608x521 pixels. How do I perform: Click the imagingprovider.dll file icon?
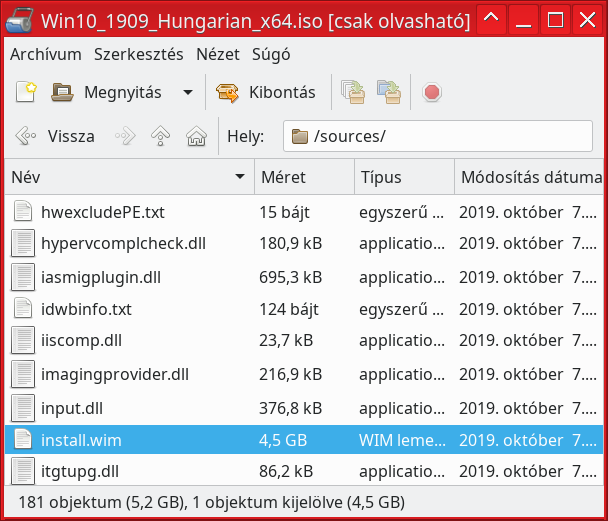23,374
